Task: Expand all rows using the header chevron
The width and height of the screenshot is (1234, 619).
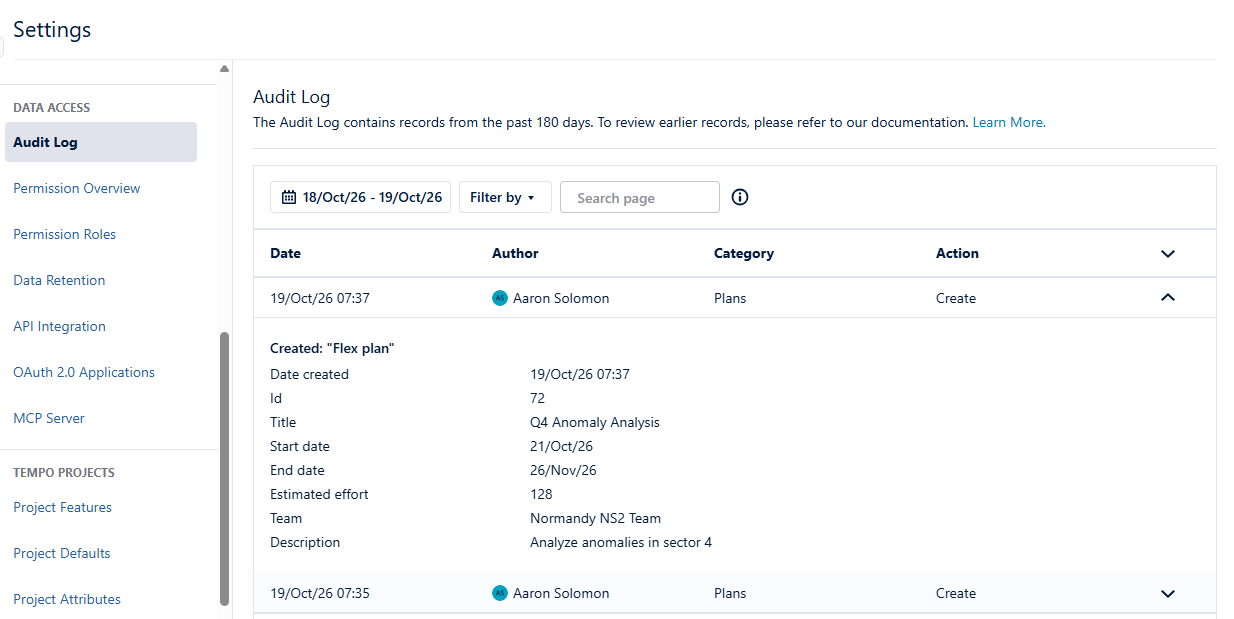Action: coord(1167,254)
